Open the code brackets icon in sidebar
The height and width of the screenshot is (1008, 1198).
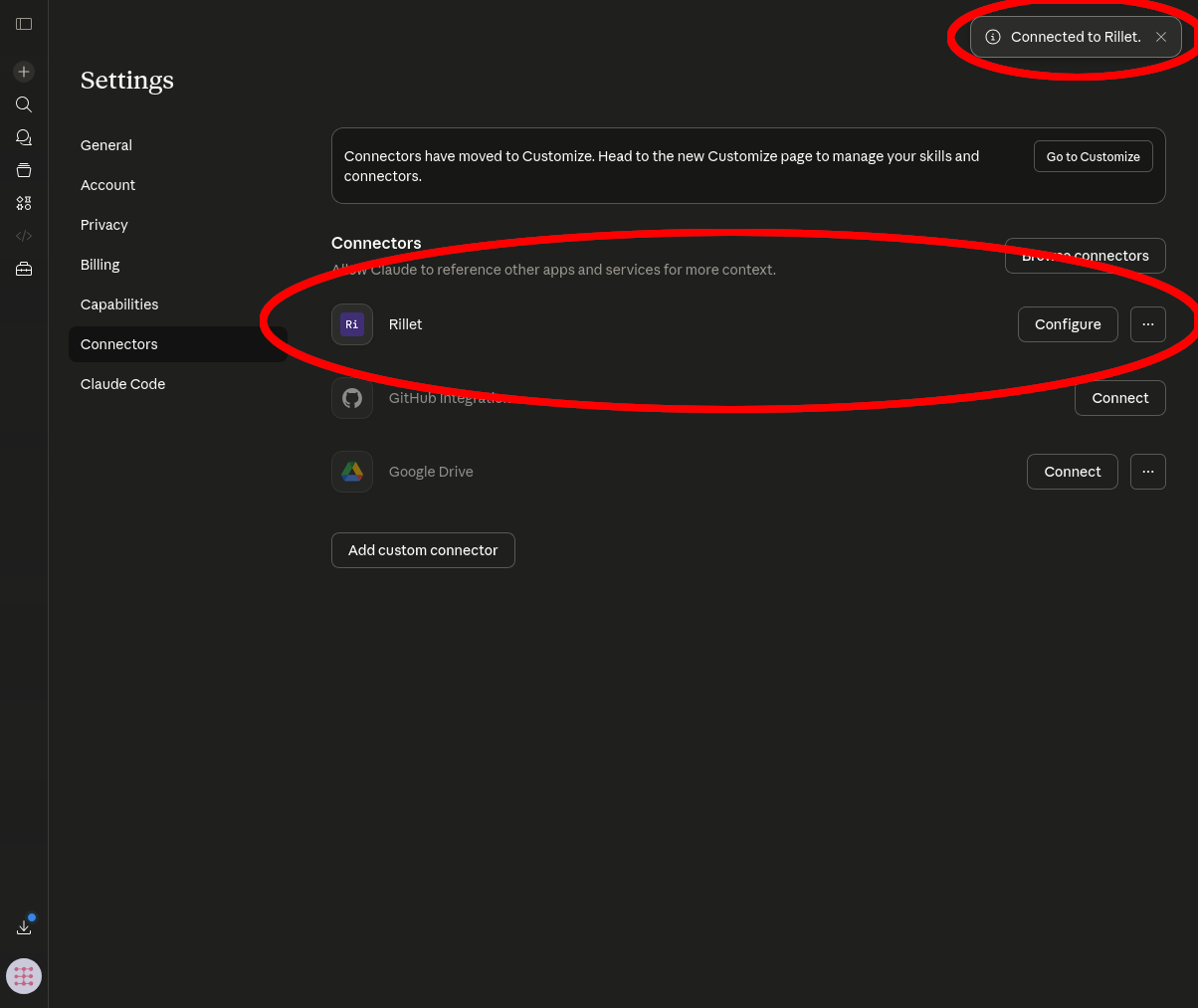[x=24, y=236]
